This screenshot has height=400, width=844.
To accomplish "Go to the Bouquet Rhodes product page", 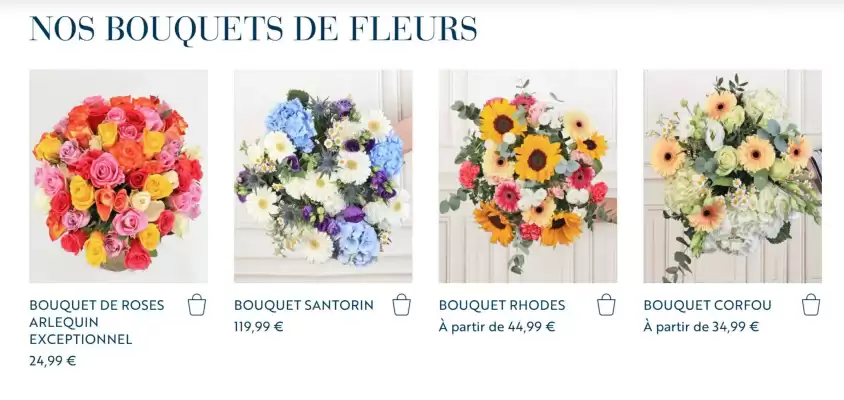I will pos(502,305).
